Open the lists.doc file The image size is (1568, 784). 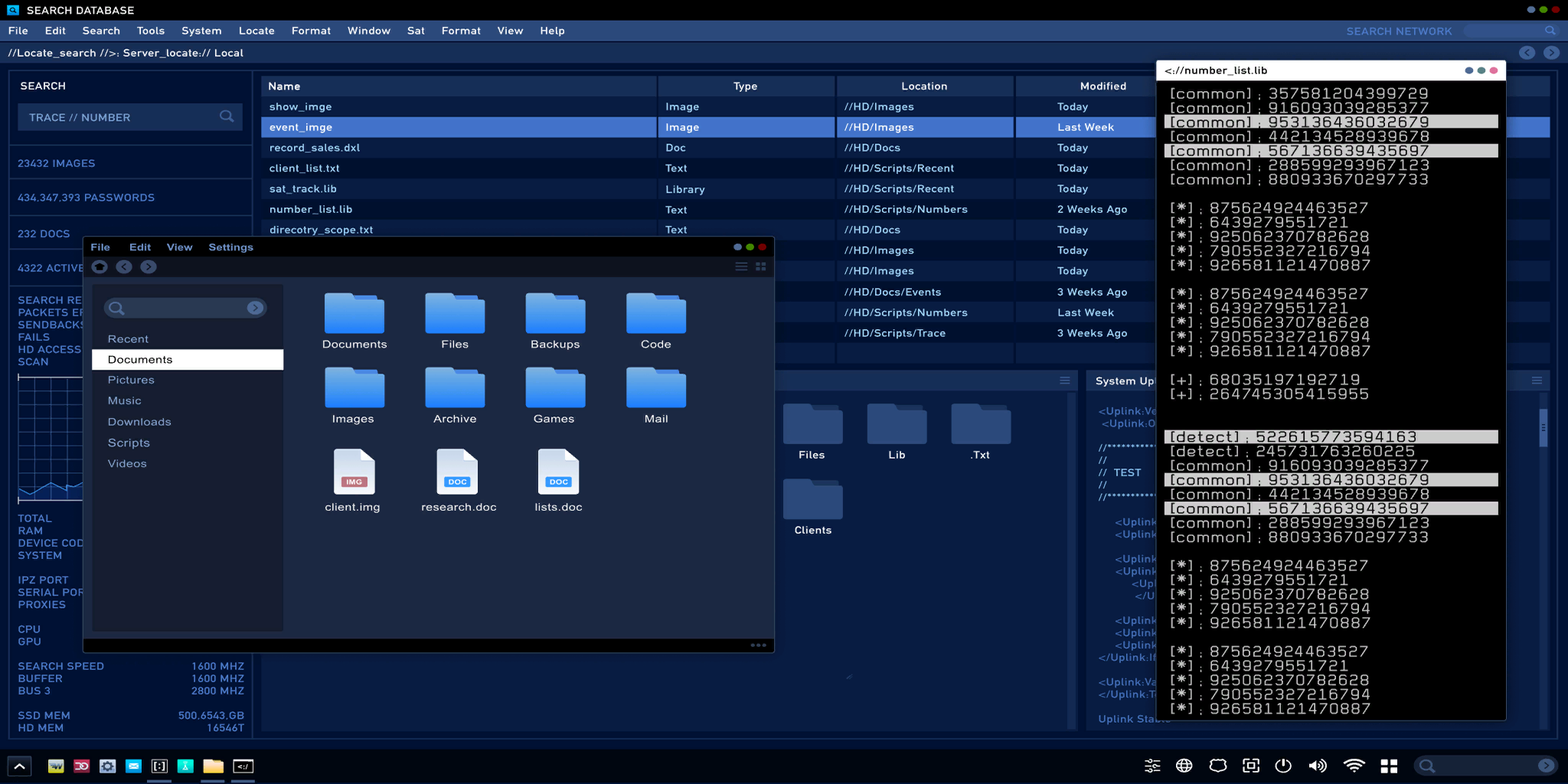pyautogui.click(x=558, y=481)
